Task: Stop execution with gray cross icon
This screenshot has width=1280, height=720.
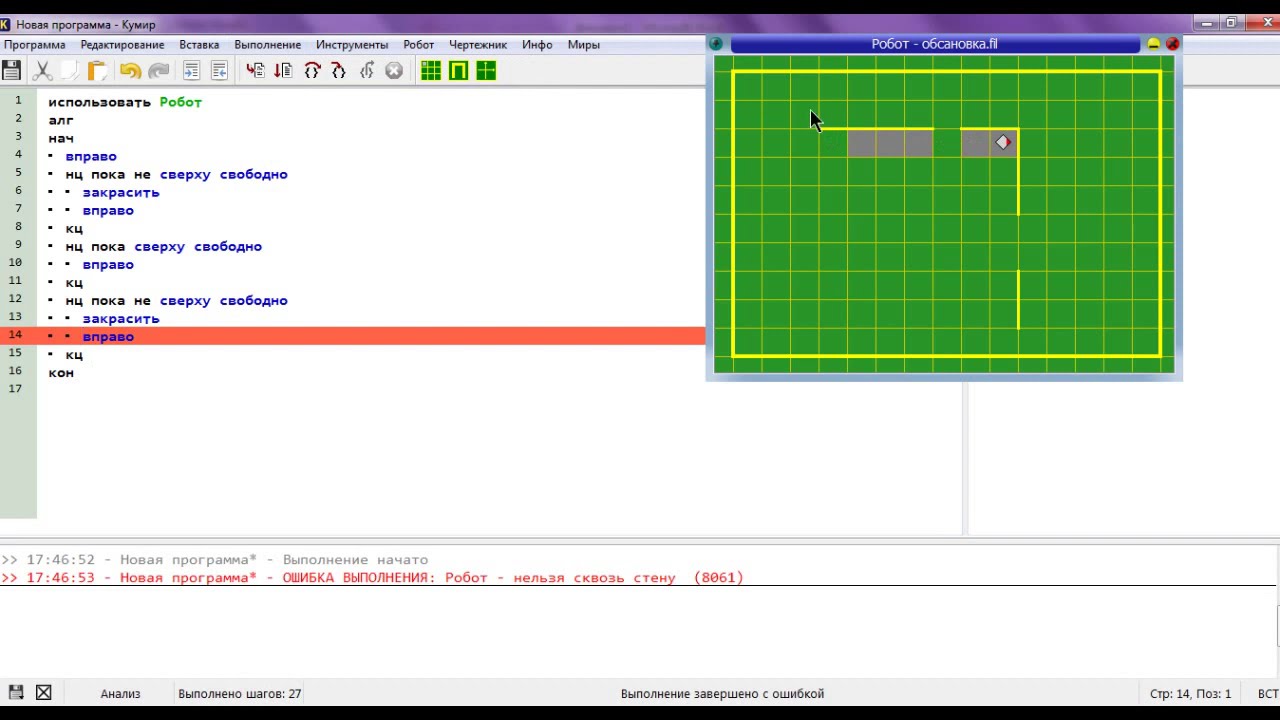Action: (x=394, y=70)
